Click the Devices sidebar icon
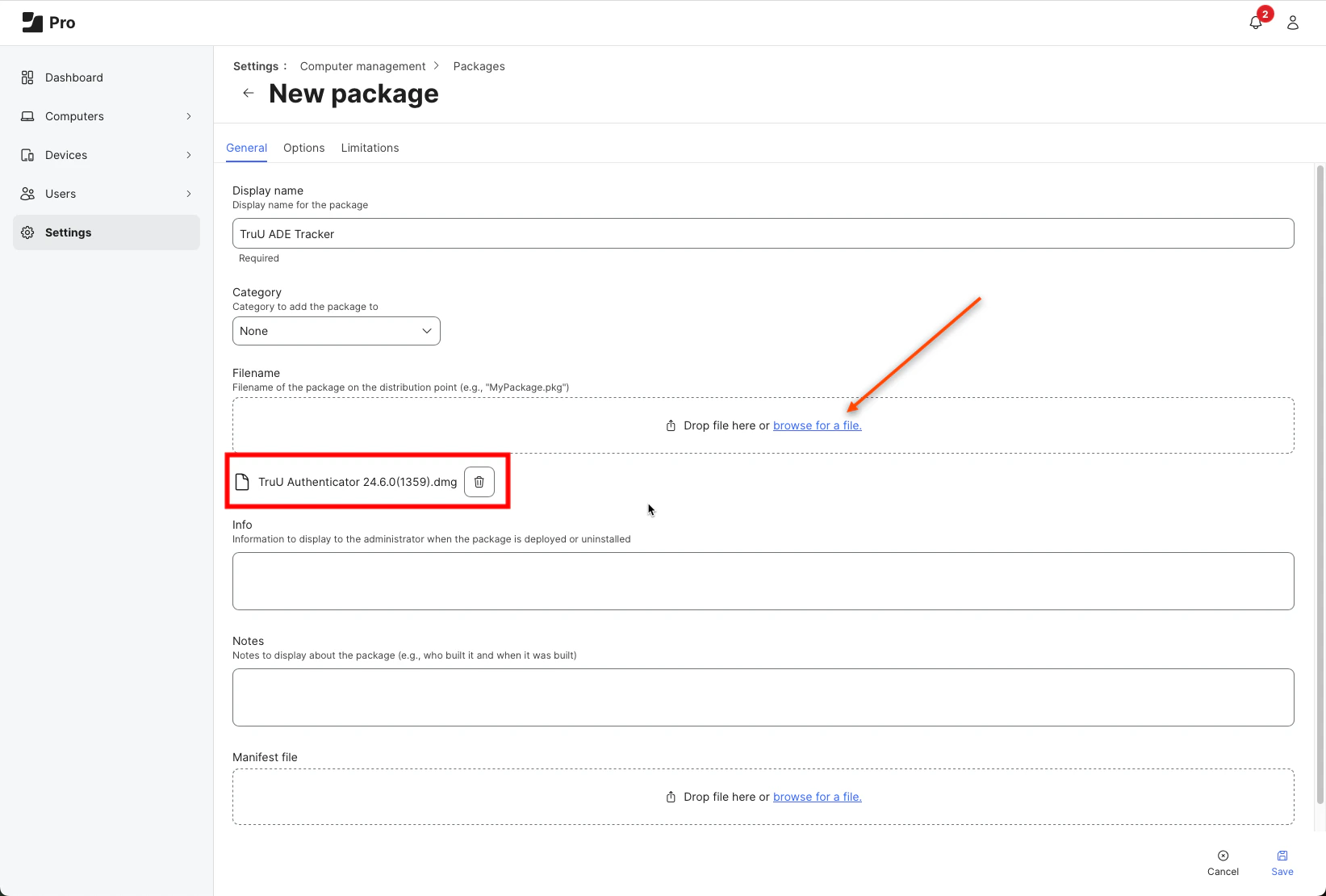Viewport: 1326px width, 896px height. tap(27, 155)
